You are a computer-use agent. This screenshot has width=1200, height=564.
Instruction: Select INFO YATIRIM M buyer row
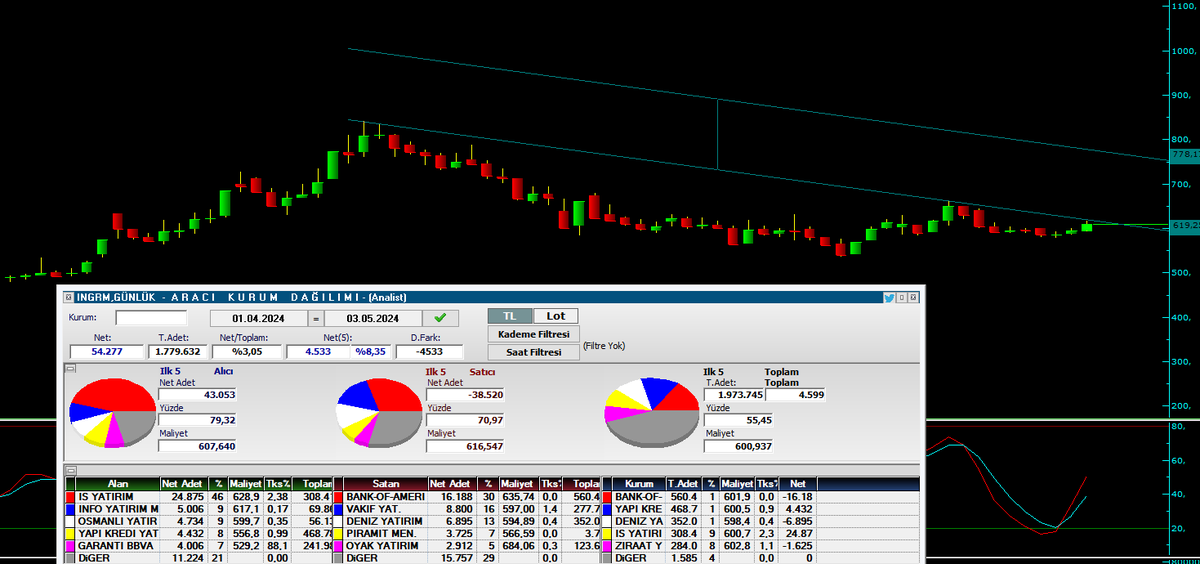click(x=118, y=509)
